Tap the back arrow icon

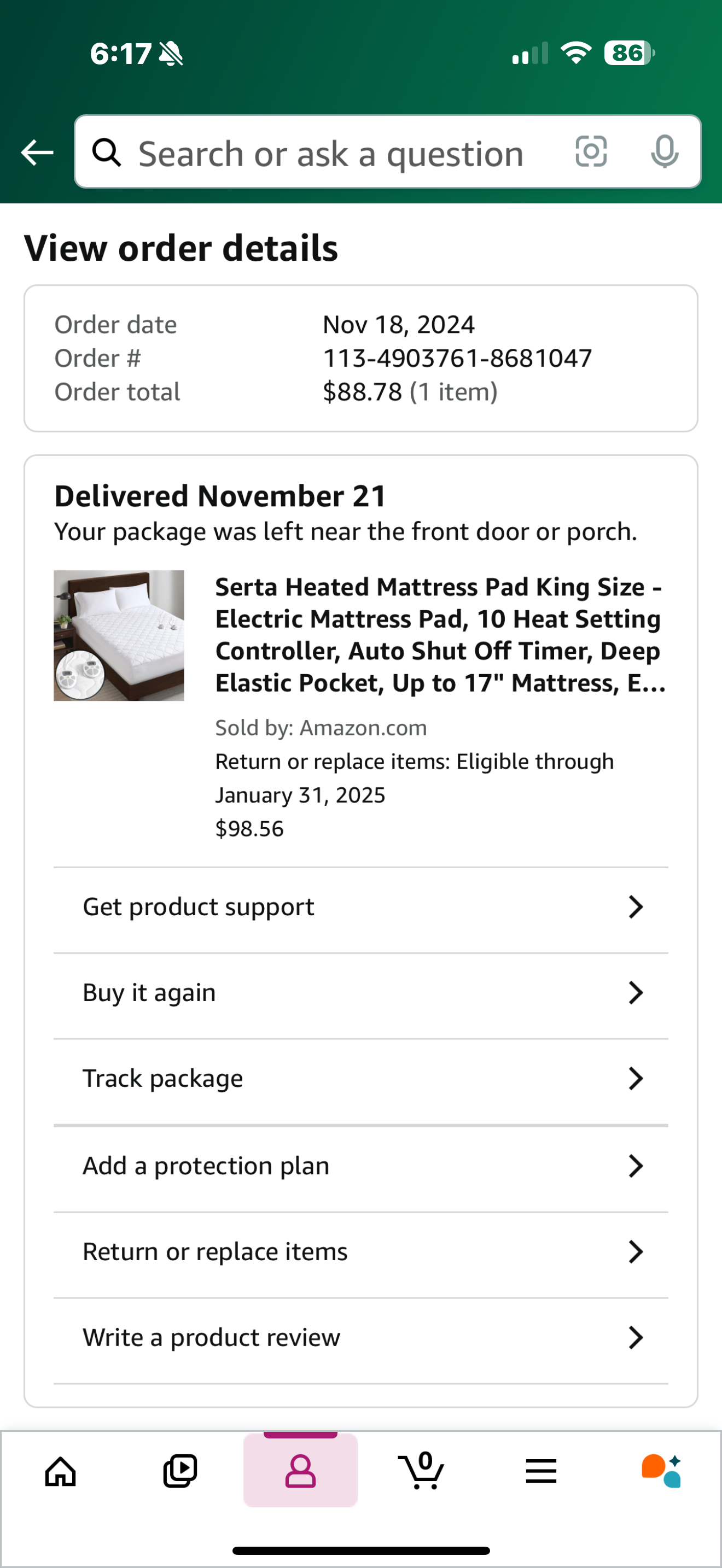37,152
